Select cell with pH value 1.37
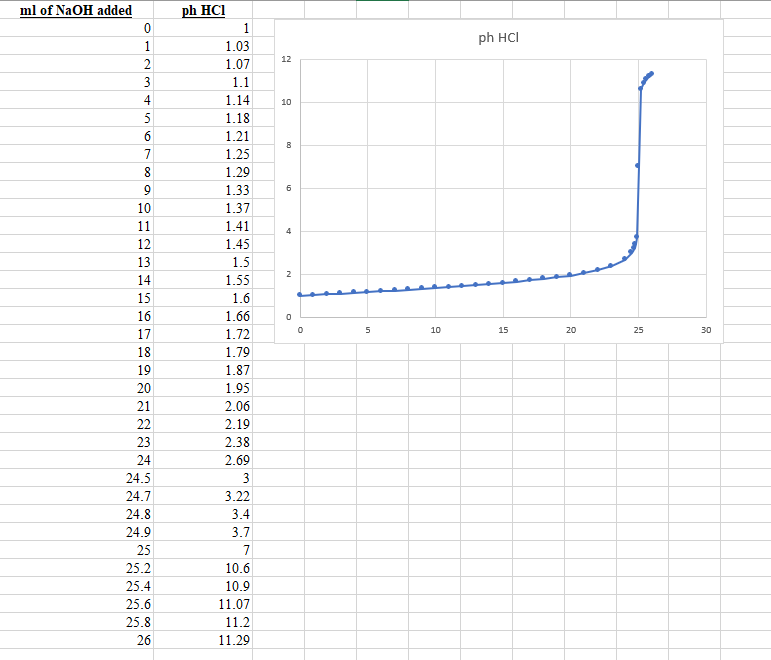The image size is (771, 660). (x=203, y=208)
